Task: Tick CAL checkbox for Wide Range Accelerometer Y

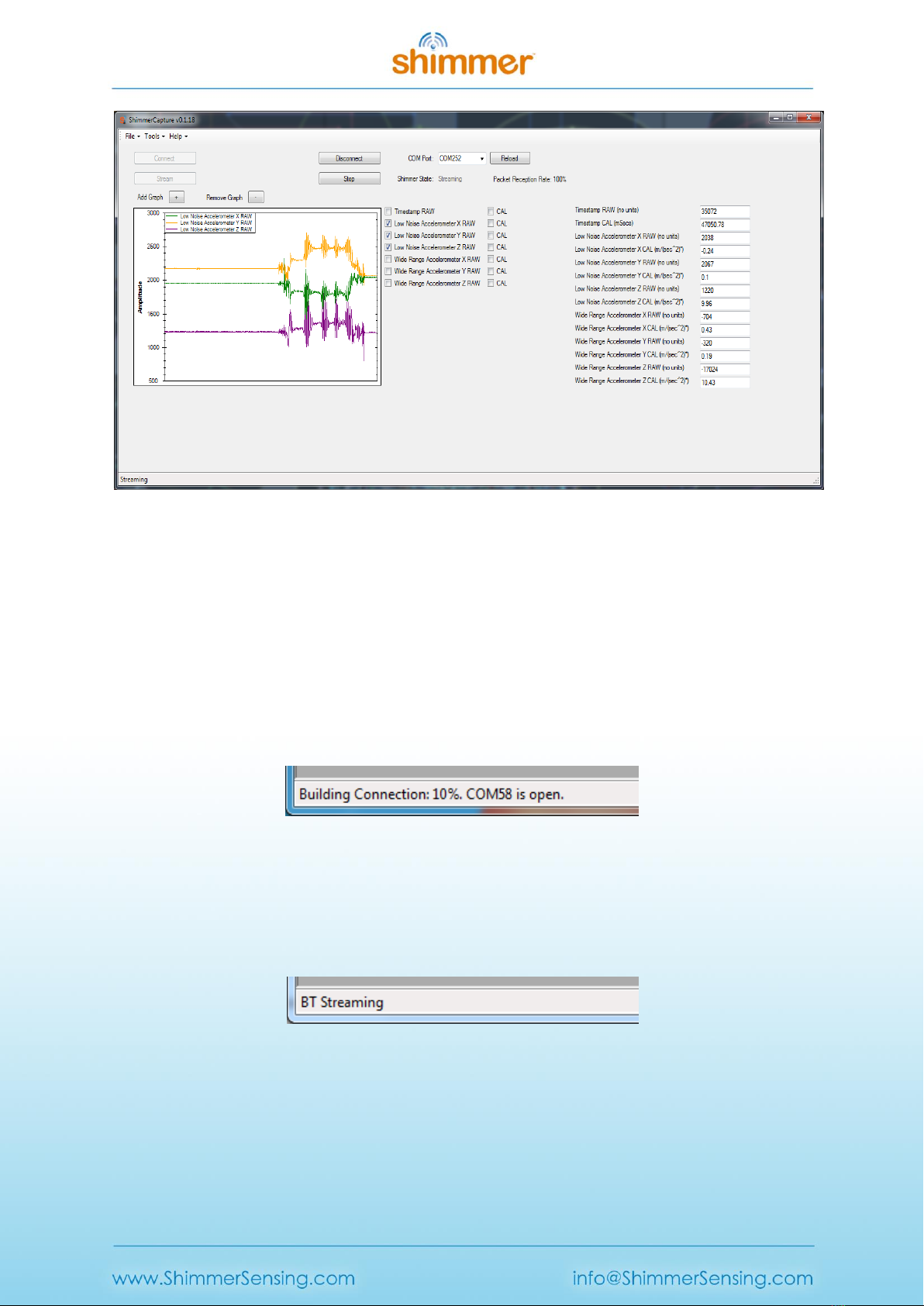Action: 491,271
